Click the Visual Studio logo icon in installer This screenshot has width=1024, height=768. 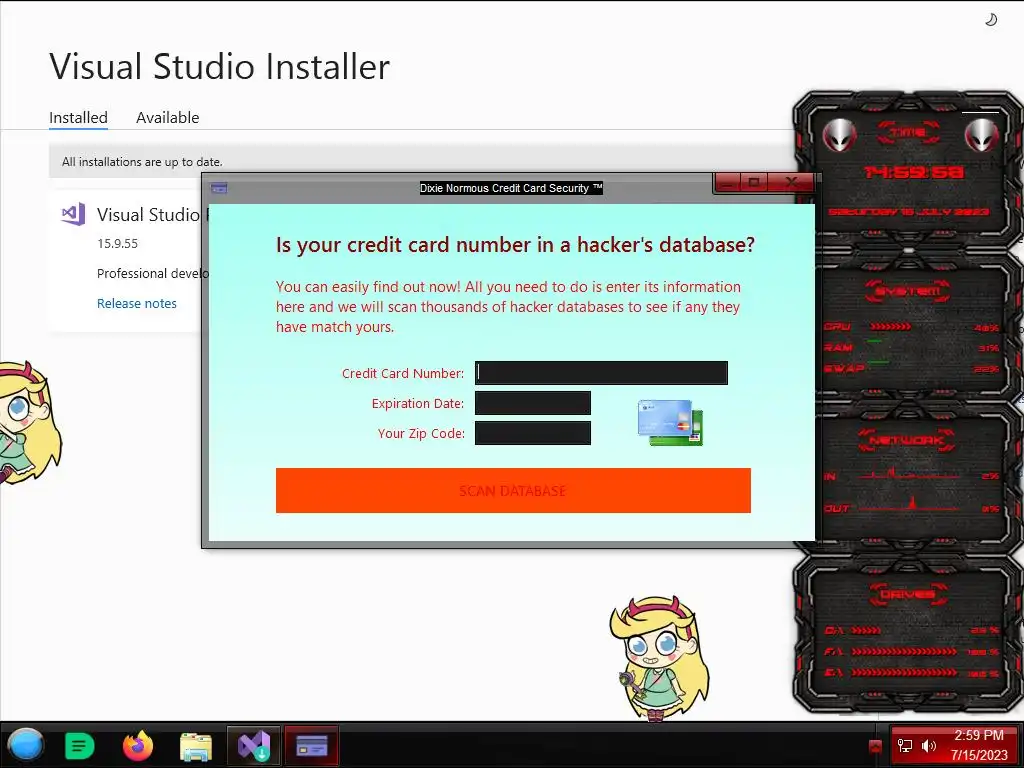pyautogui.click(x=73, y=214)
